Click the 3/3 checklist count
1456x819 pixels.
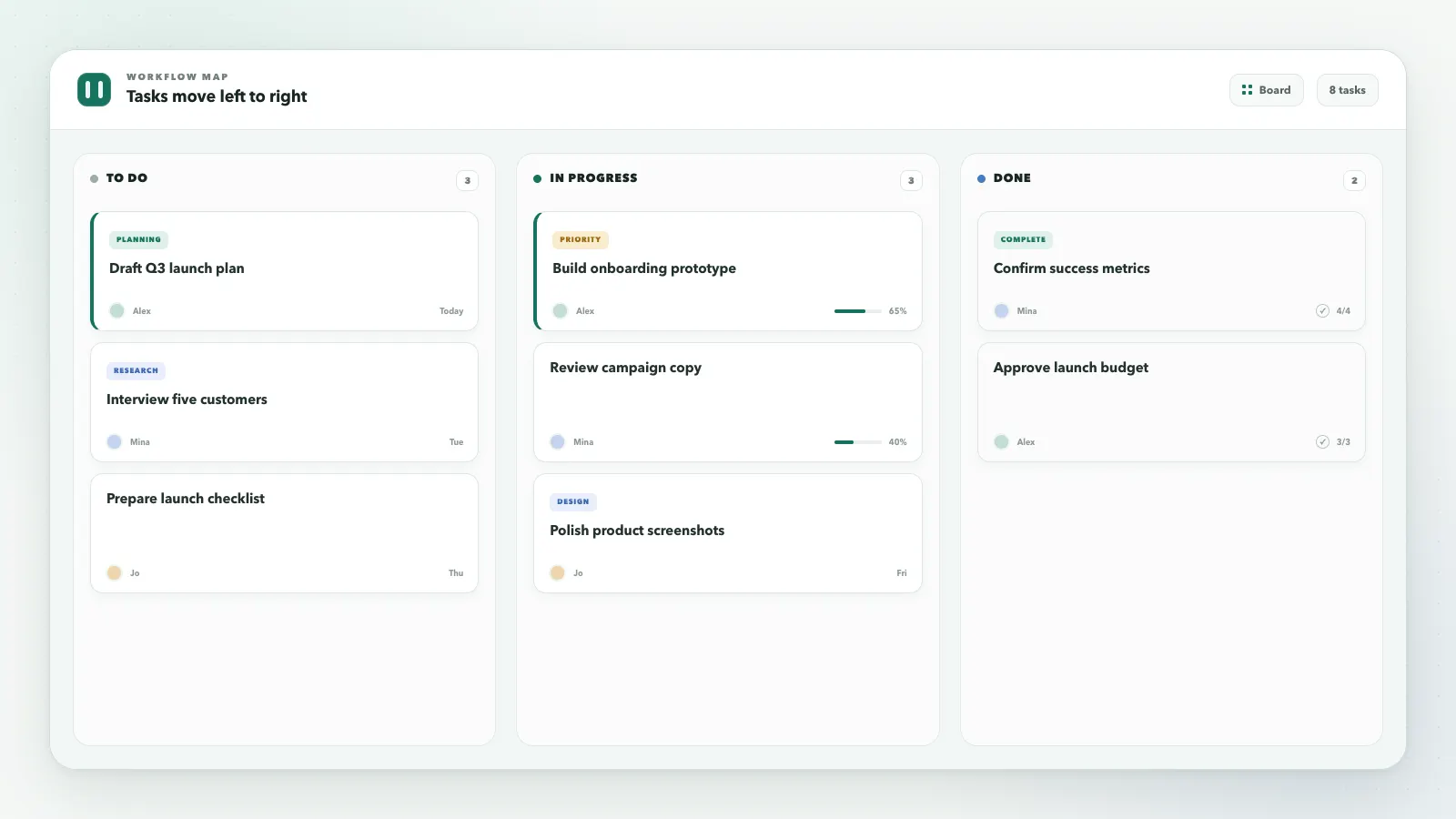pos(1343,442)
